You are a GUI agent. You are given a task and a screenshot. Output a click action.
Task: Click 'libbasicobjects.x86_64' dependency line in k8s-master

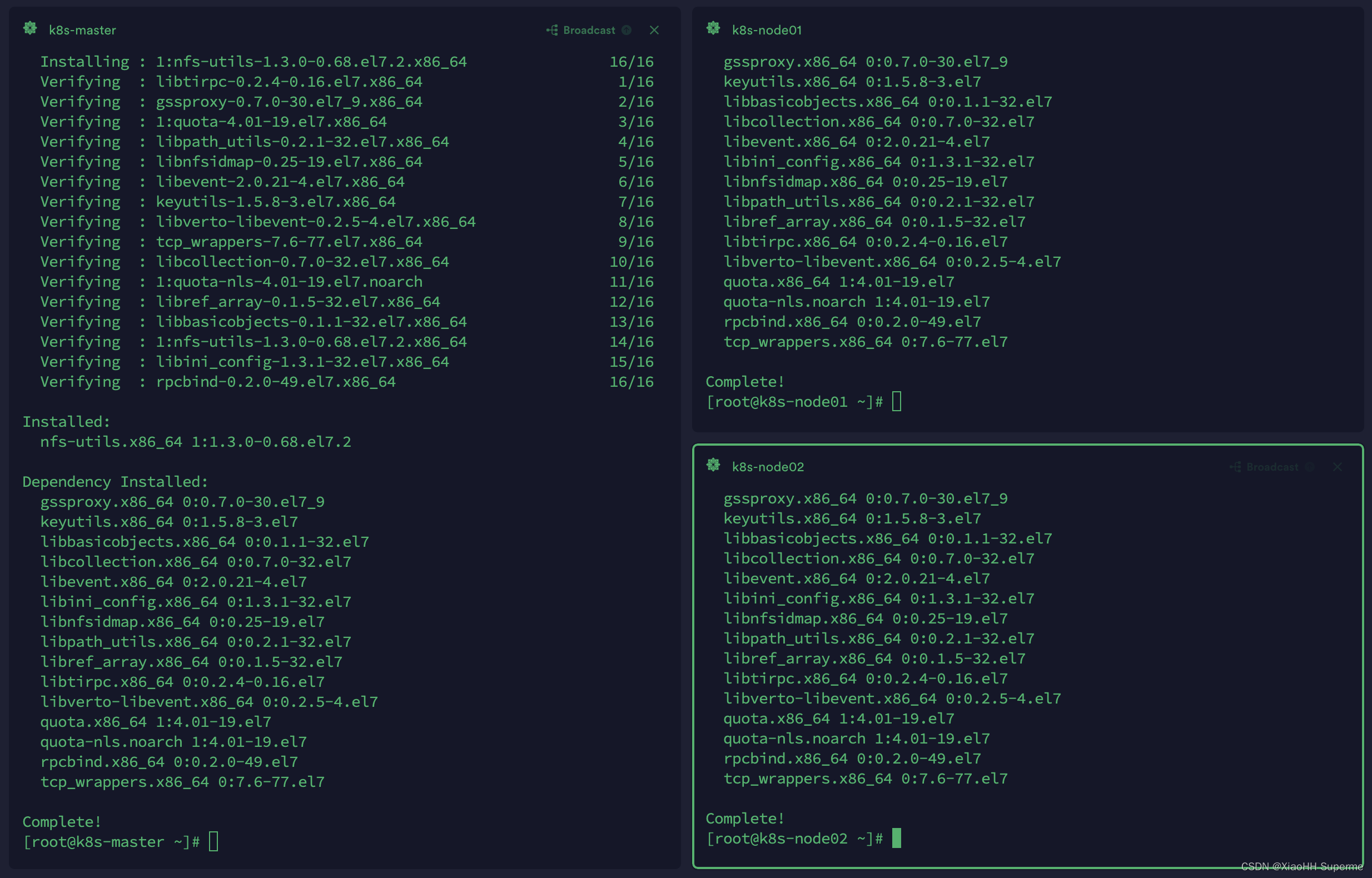coord(205,542)
